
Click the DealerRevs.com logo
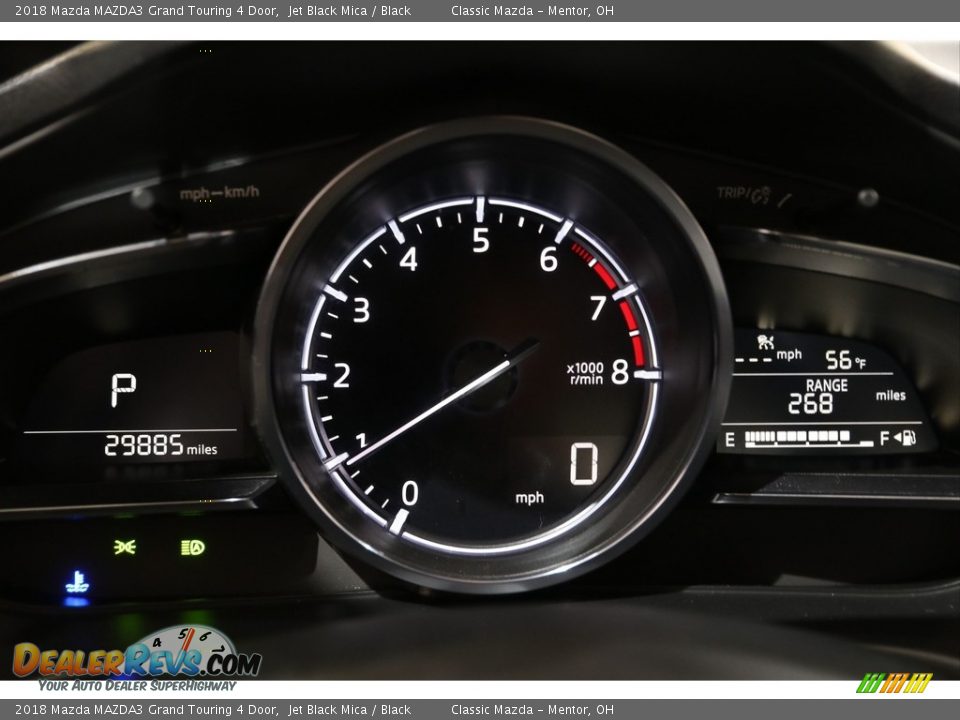pos(137,658)
